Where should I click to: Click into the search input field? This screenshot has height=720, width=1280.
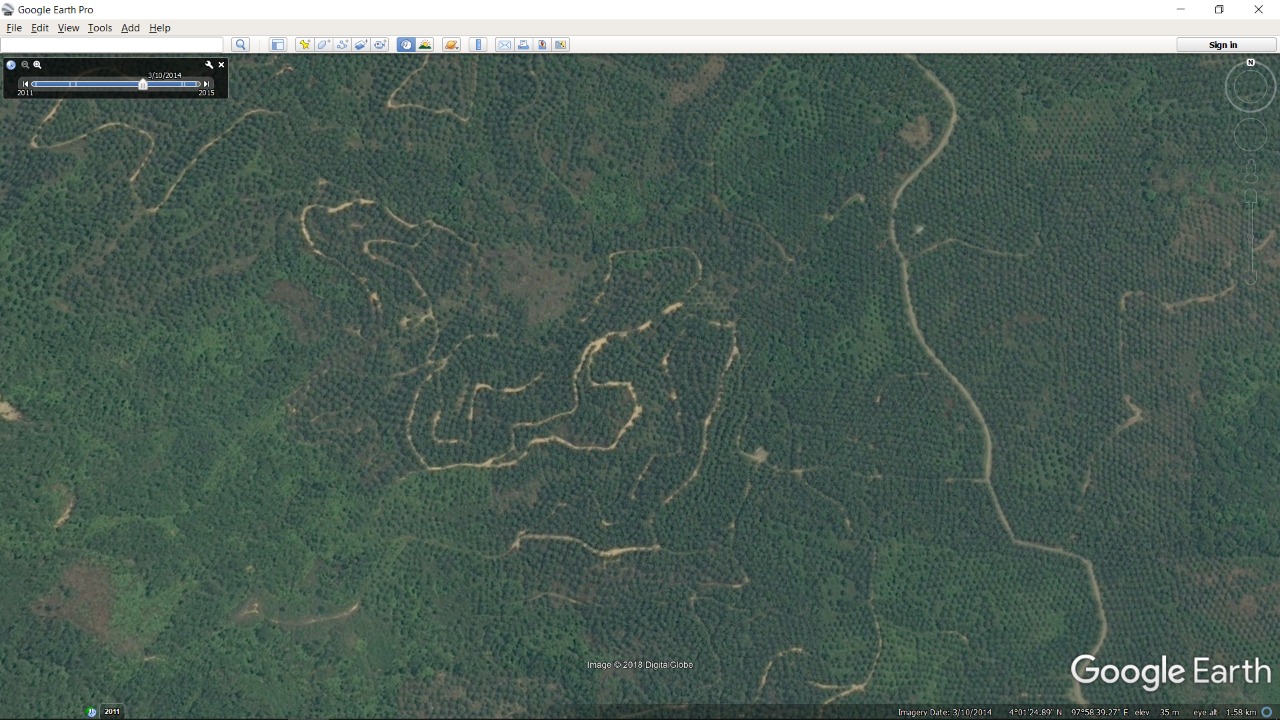pyautogui.click(x=112, y=45)
